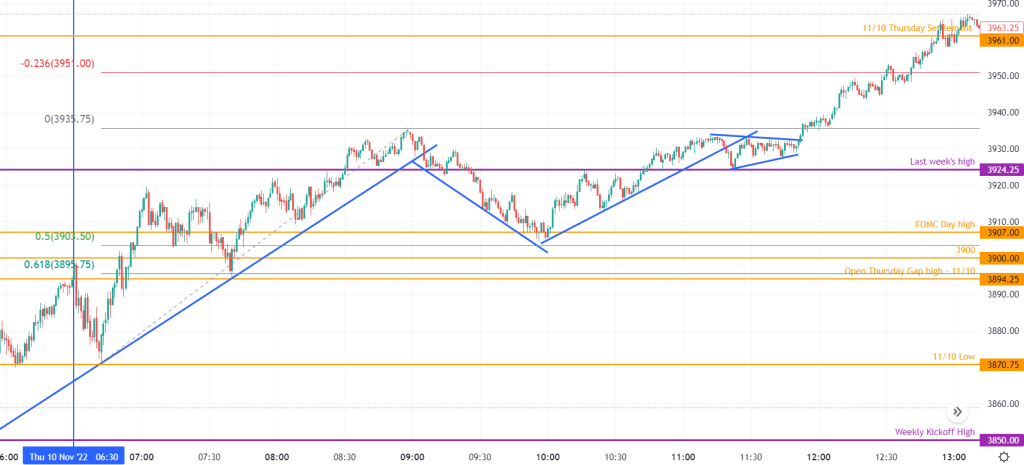The image size is (1024, 465).
Task: Click the 3850.00 purple price tag
Action: [1001, 440]
